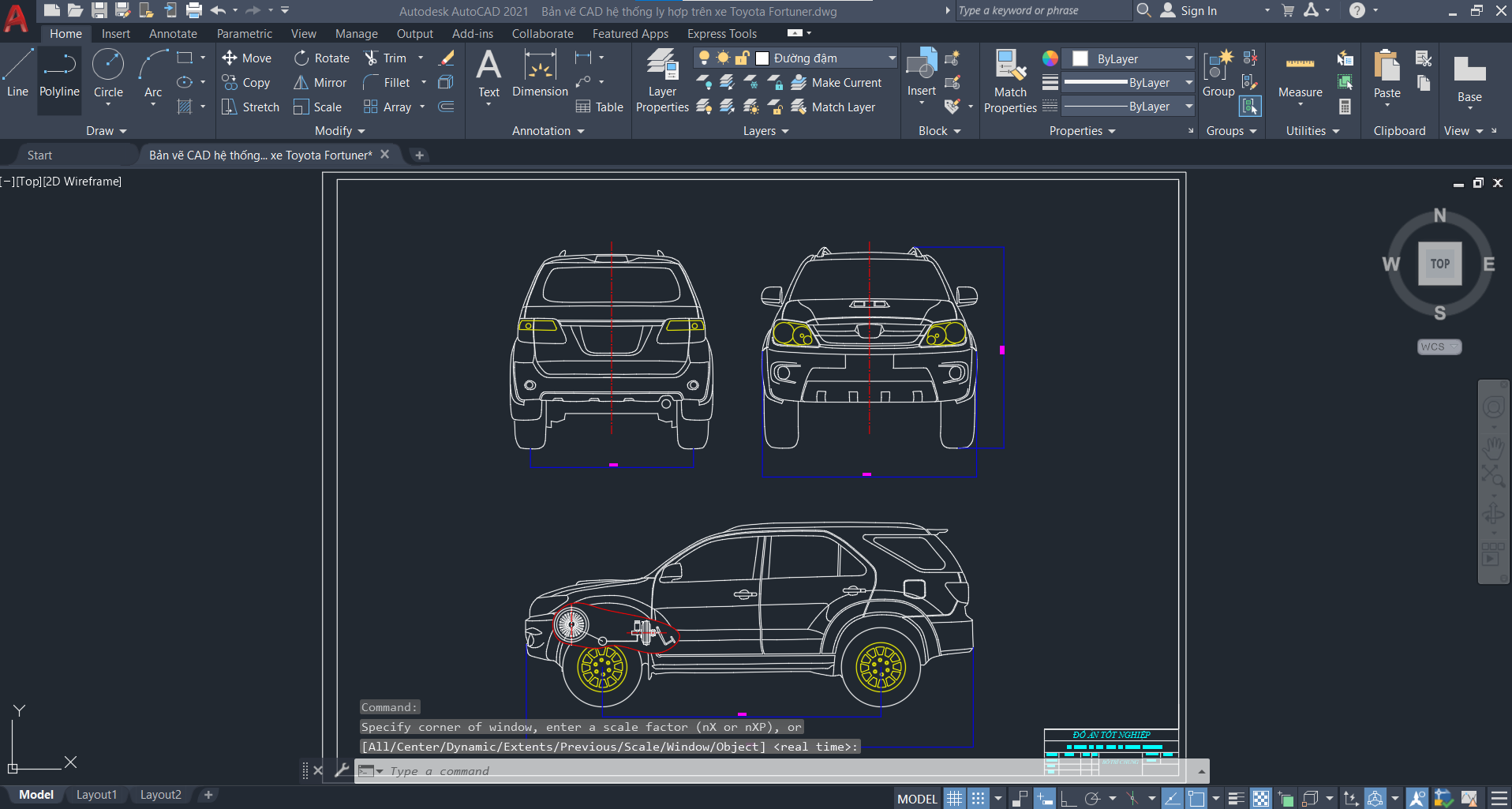Open the Manage ribbon tab
This screenshot has width=1512, height=809.
coord(357,33)
